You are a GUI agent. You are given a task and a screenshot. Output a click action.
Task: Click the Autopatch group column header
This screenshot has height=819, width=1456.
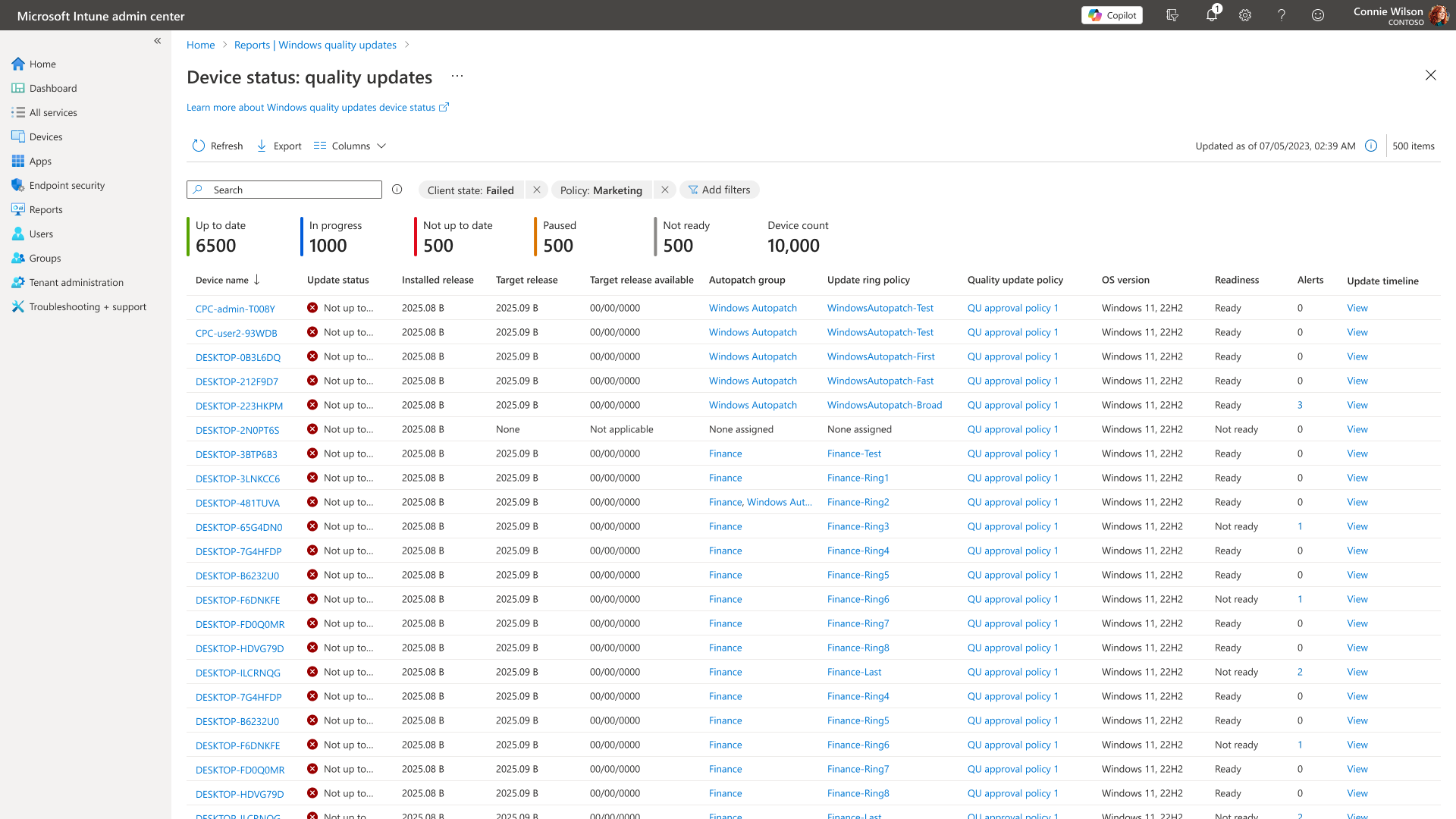[x=747, y=281]
